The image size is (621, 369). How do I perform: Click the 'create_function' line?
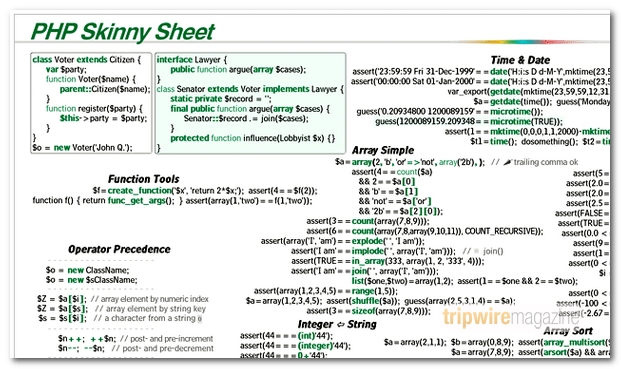pos(205,191)
